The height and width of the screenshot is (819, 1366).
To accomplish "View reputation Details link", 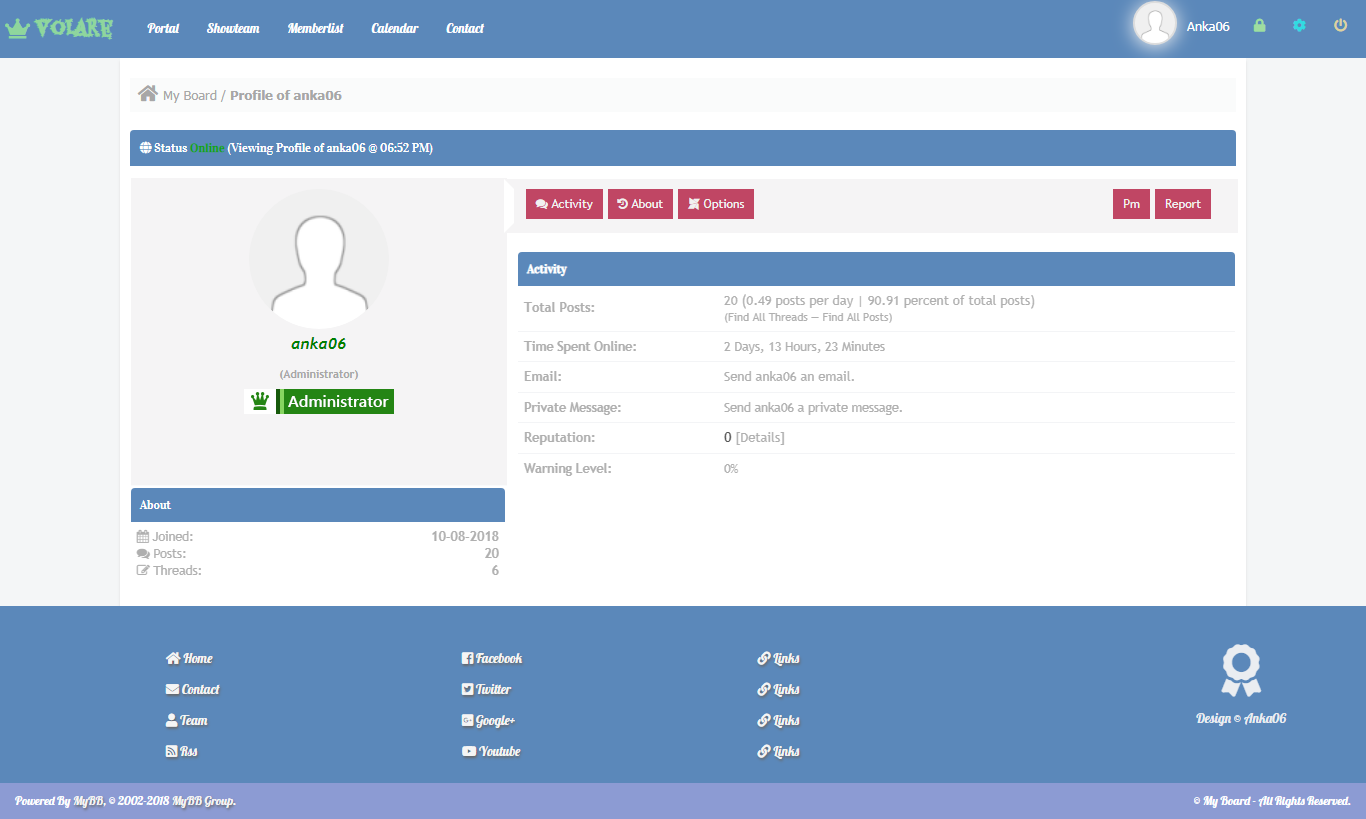I will coord(760,438).
